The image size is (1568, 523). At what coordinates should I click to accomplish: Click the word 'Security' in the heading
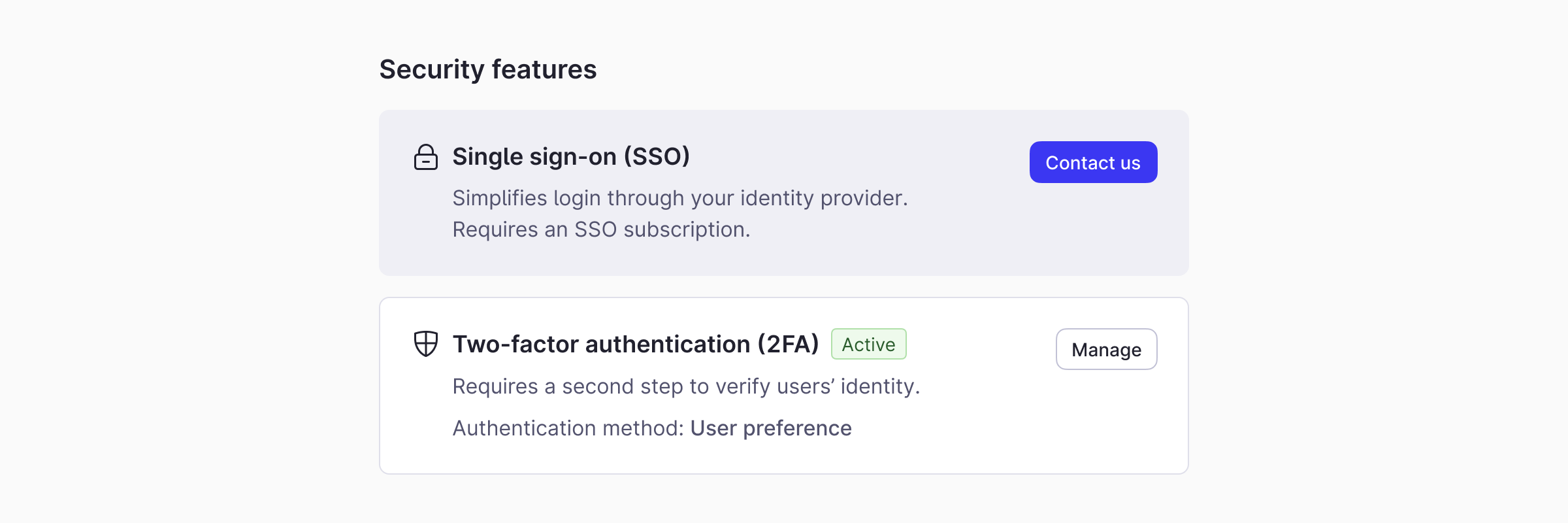[x=432, y=69]
